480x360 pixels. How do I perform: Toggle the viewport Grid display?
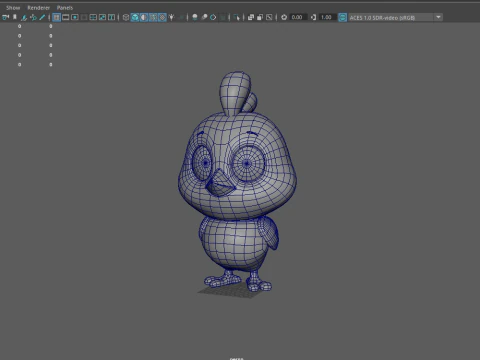point(56,17)
